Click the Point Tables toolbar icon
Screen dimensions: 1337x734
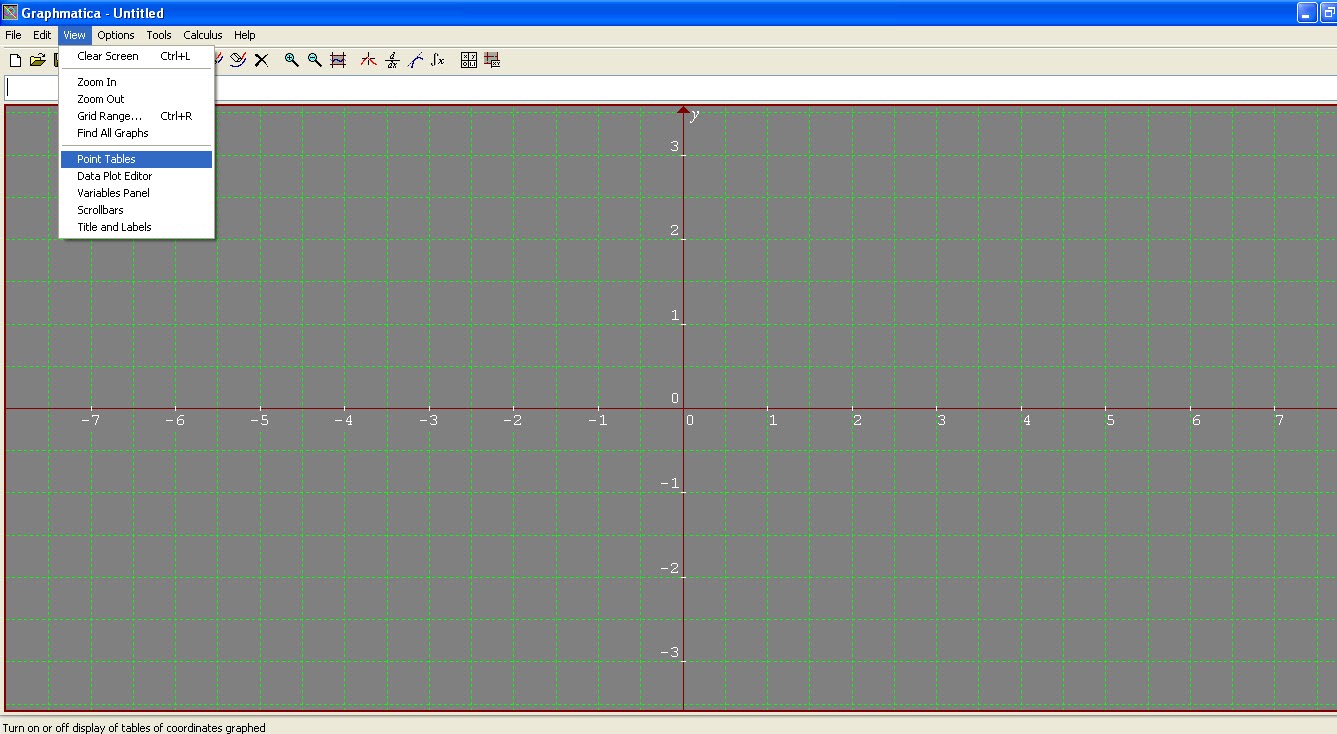(x=468, y=60)
